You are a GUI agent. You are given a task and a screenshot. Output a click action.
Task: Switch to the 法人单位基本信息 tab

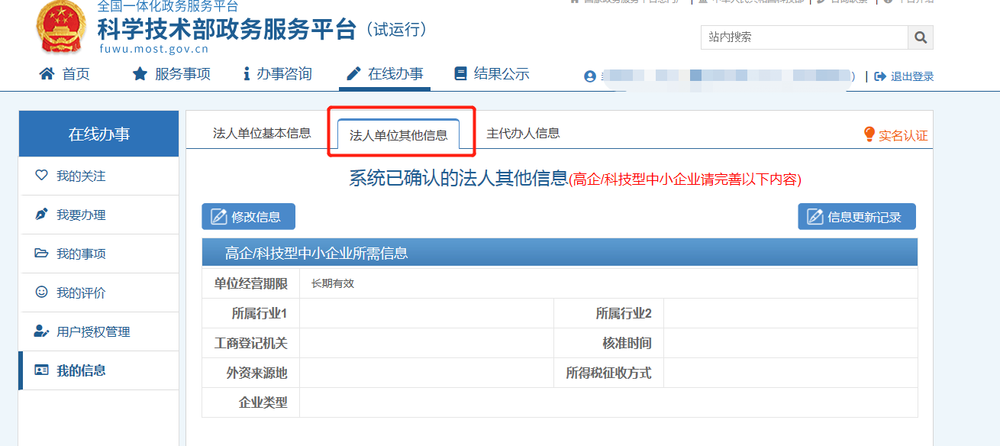tap(261, 133)
